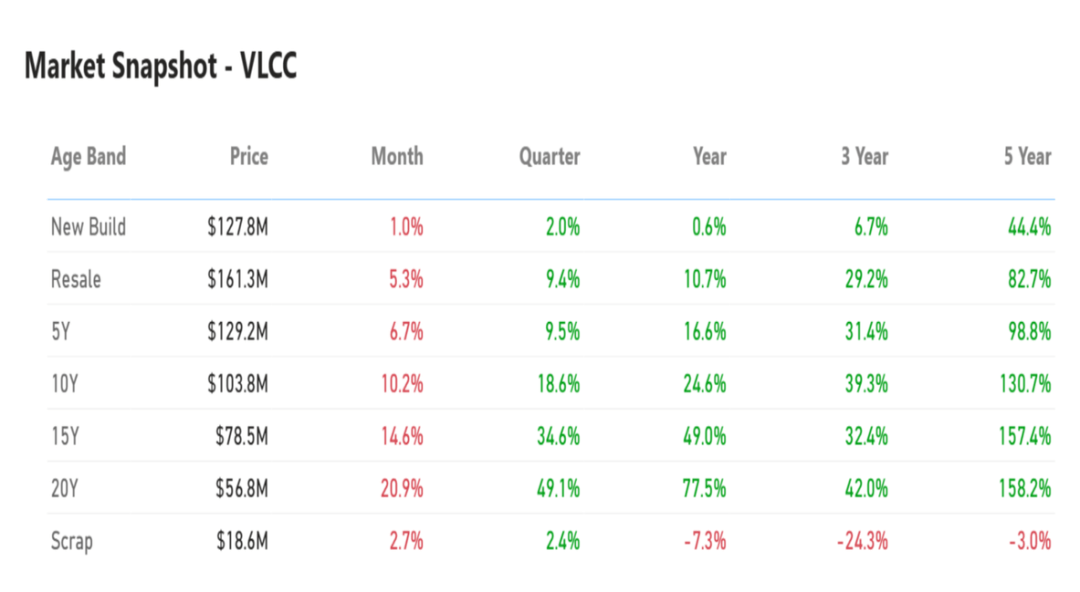Click the Resale row label
The image size is (1080, 592).
(x=76, y=280)
